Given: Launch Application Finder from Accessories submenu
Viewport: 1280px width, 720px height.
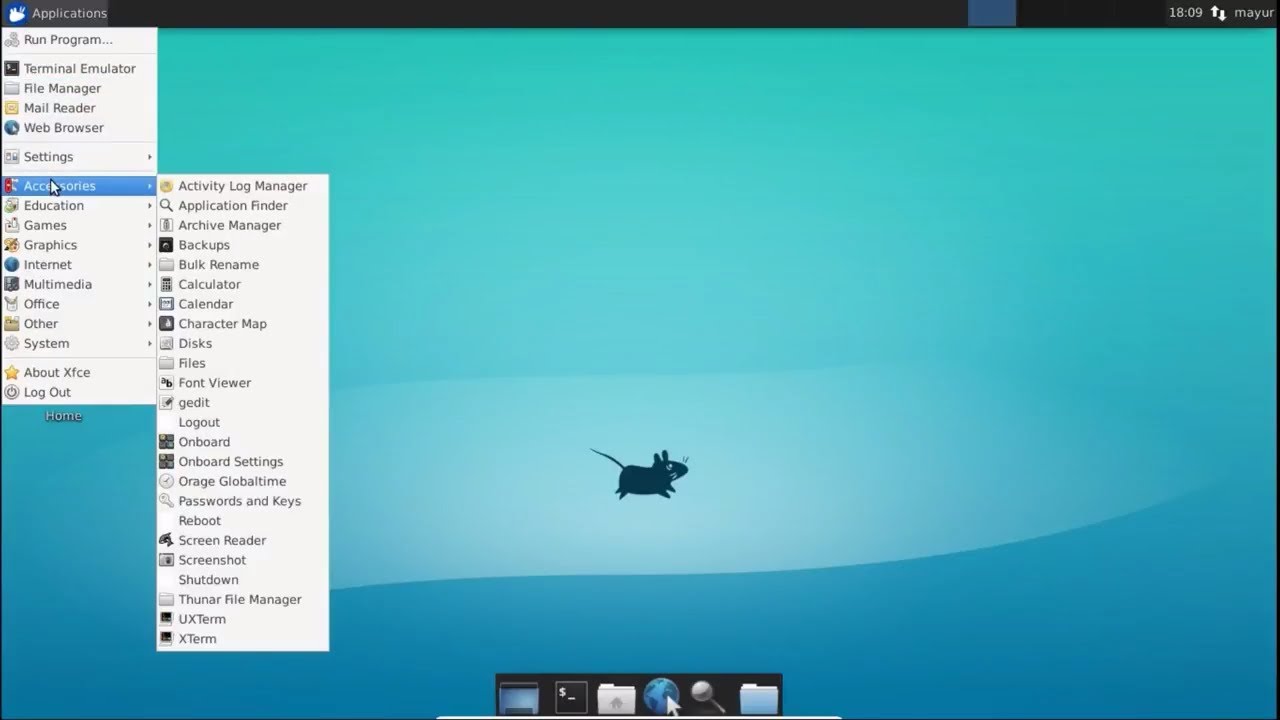Looking at the screenshot, I should tap(243, 206).
